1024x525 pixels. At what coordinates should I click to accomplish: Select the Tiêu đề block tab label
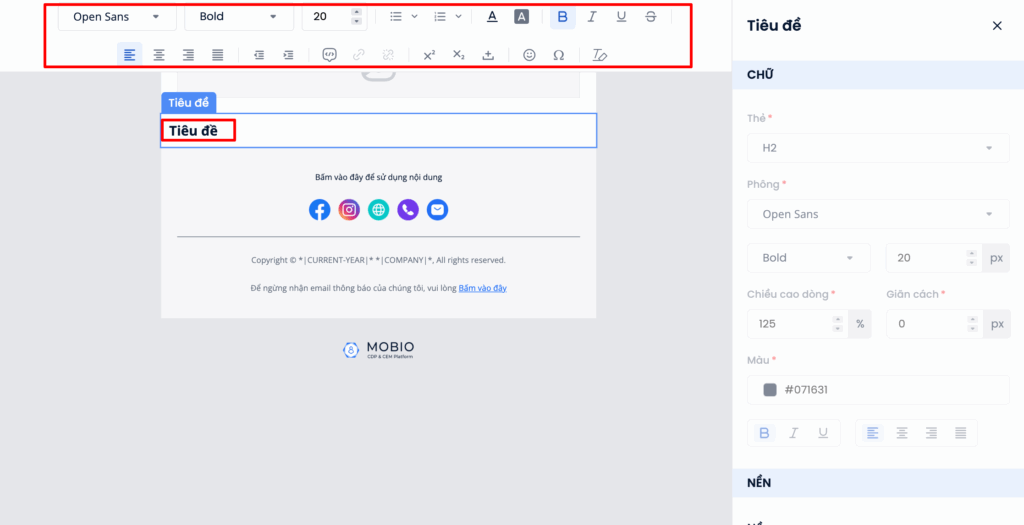click(188, 103)
